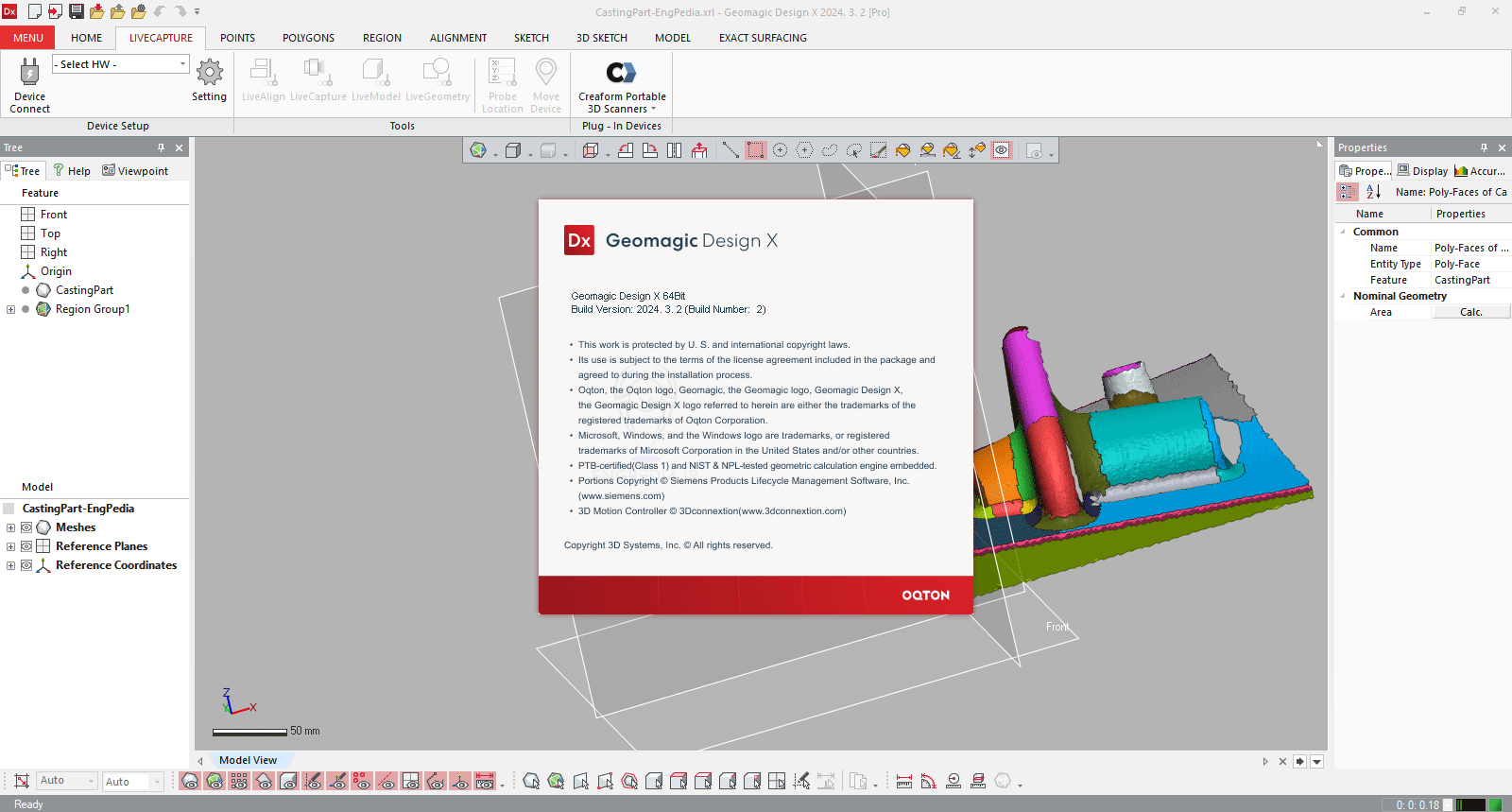Switch to the 3D SKETCH ribbon tab
The height and width of the screenshot is (812, 1512).
pyautogui.click(x=602, y=38)
